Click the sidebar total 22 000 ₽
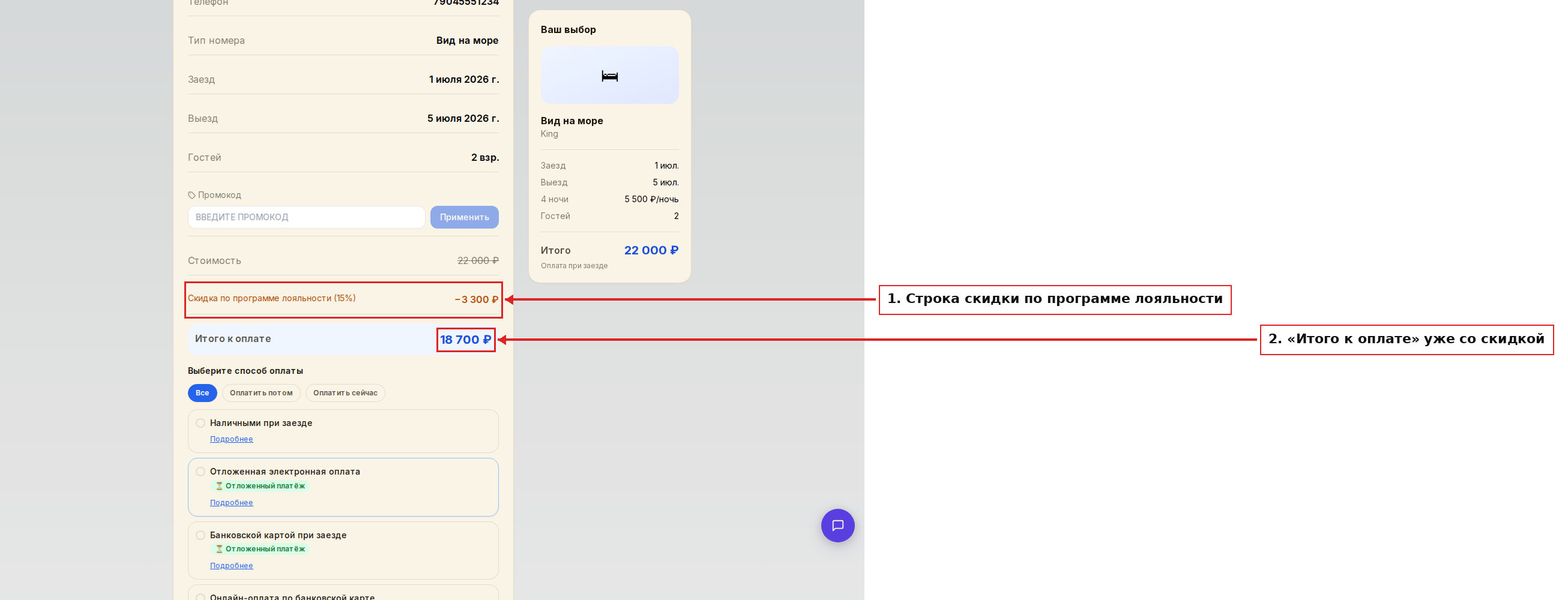The image size is (1568, 600). click(651, 250)
